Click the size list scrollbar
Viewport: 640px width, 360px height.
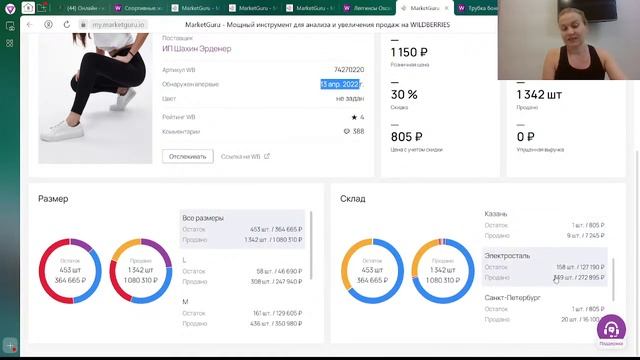pos(311,245)
